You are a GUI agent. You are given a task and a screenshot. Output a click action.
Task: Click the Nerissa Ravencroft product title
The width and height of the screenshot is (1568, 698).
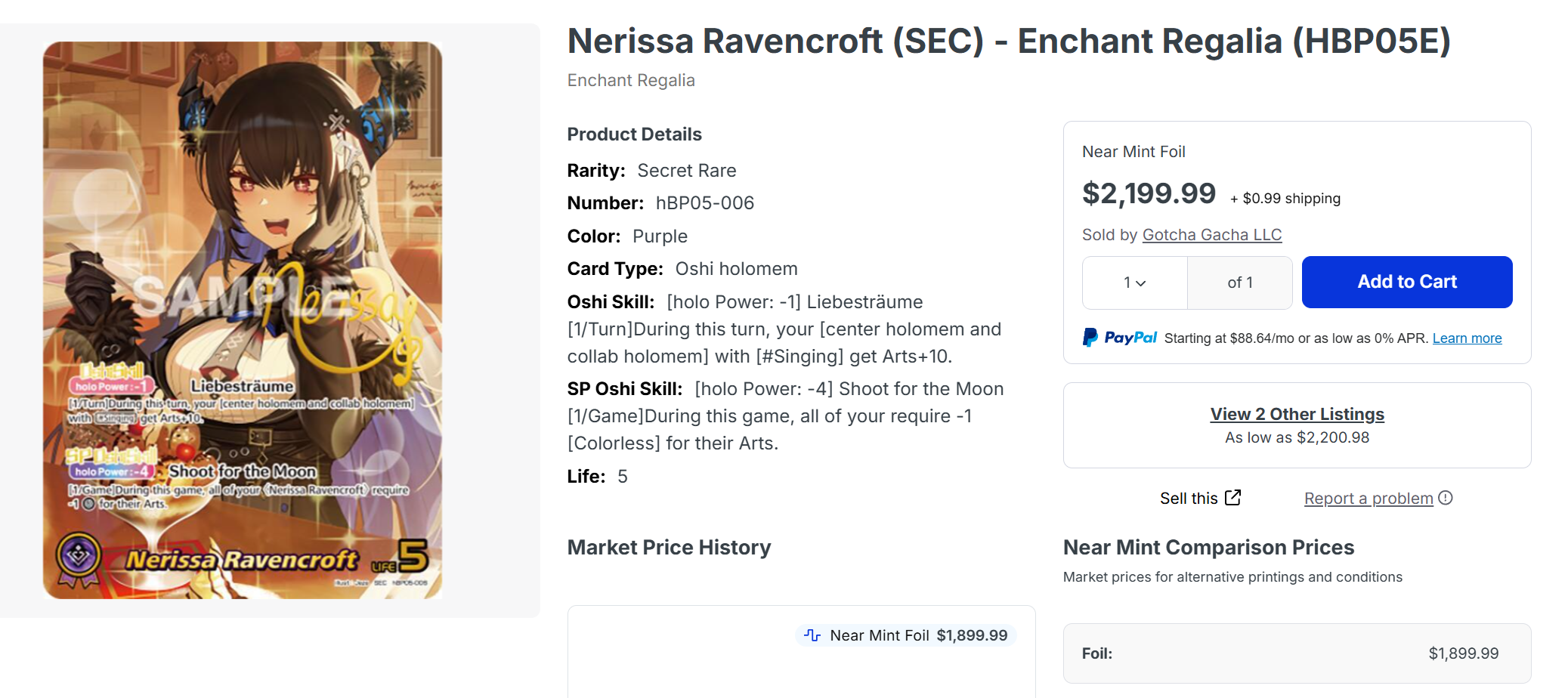coord(1009,42)
